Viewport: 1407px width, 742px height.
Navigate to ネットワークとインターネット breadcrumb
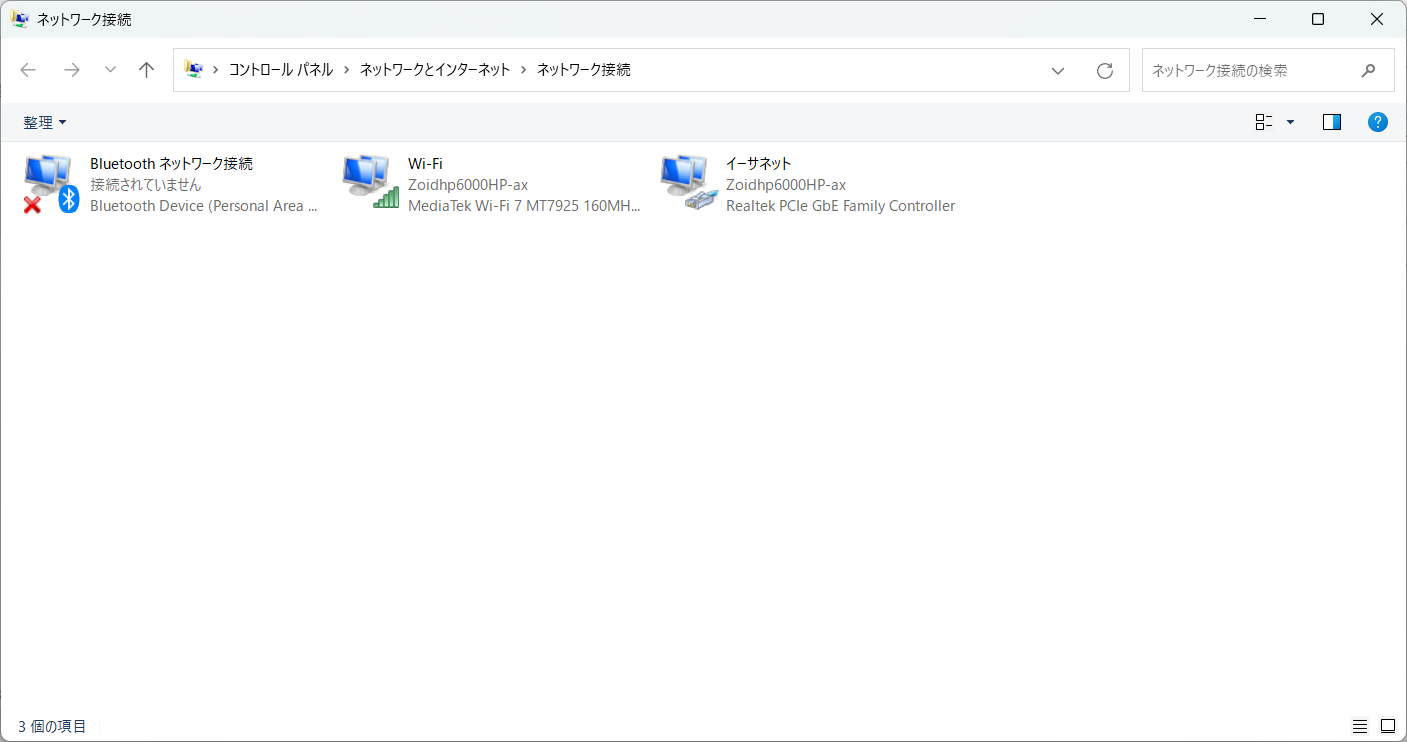(435, 70)
